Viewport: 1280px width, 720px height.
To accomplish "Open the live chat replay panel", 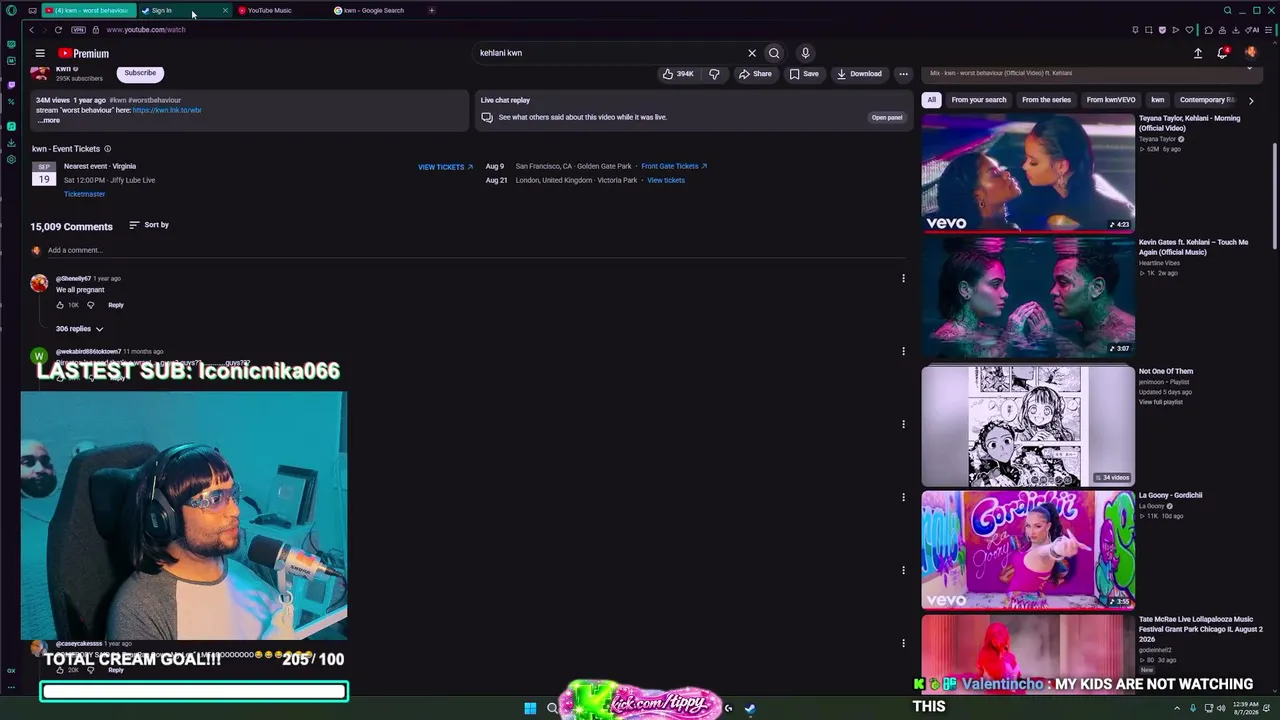I will pyautogui.click(x=887, y=117).
